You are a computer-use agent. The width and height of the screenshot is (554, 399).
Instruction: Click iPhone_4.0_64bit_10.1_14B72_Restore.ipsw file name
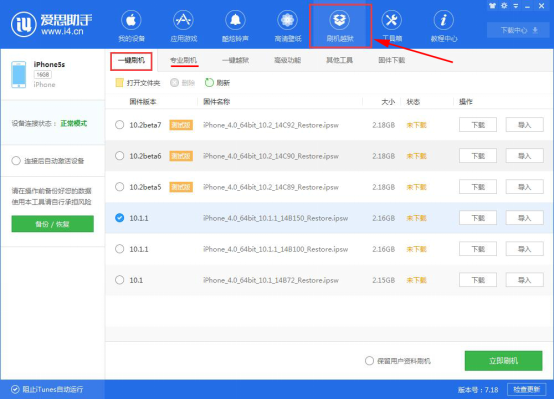tap(271, 281)
